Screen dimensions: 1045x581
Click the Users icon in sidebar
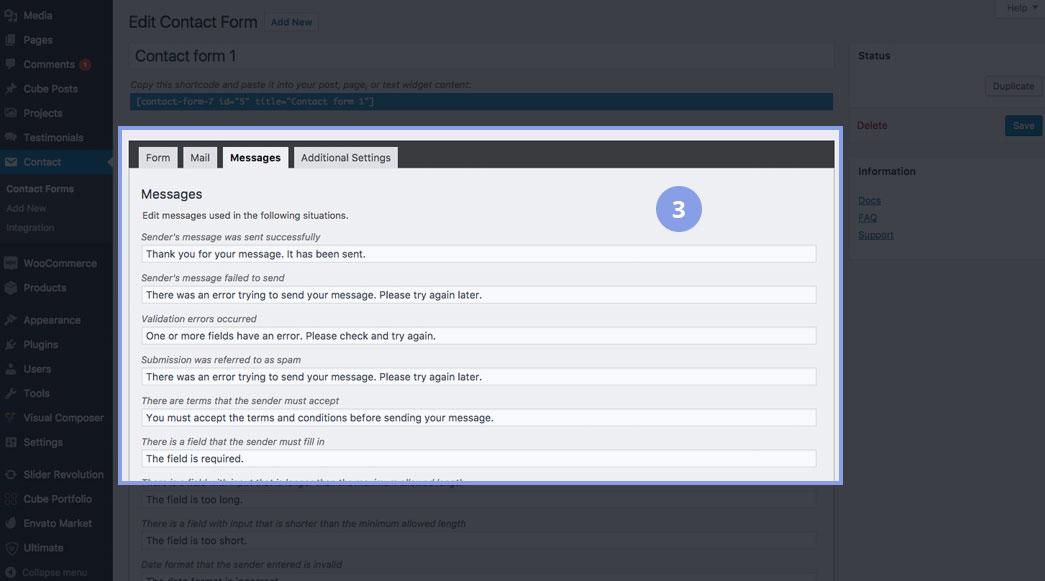(x=10, y=369)
